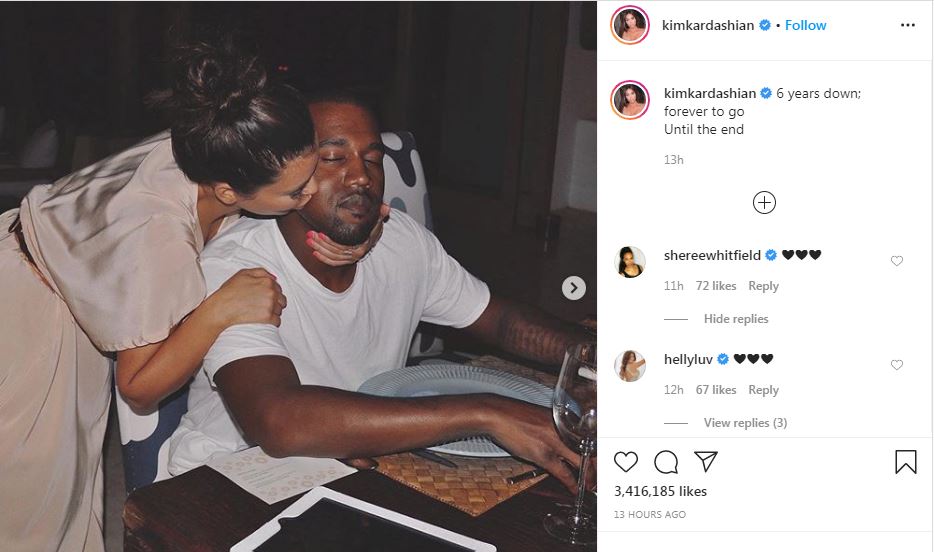The height and width of the screenshot is (552, 934).
Task: Open hellyluv's profile from the username
Action: 688,359
